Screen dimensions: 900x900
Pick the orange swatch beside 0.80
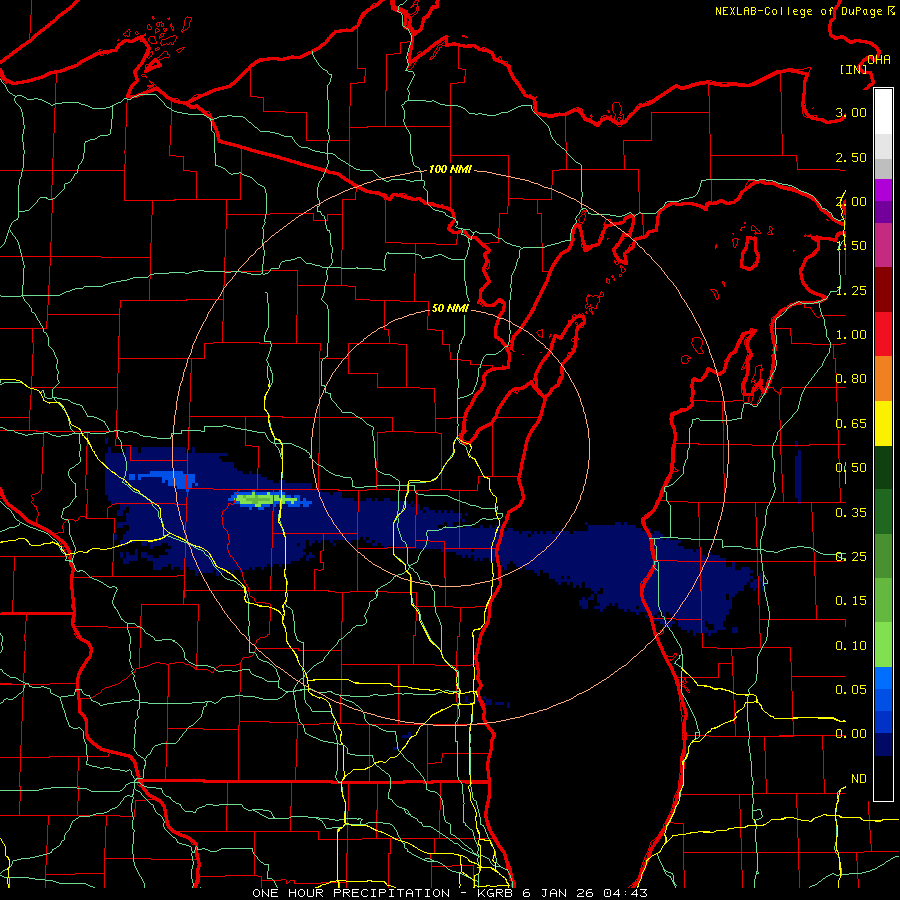coord(883,379)
